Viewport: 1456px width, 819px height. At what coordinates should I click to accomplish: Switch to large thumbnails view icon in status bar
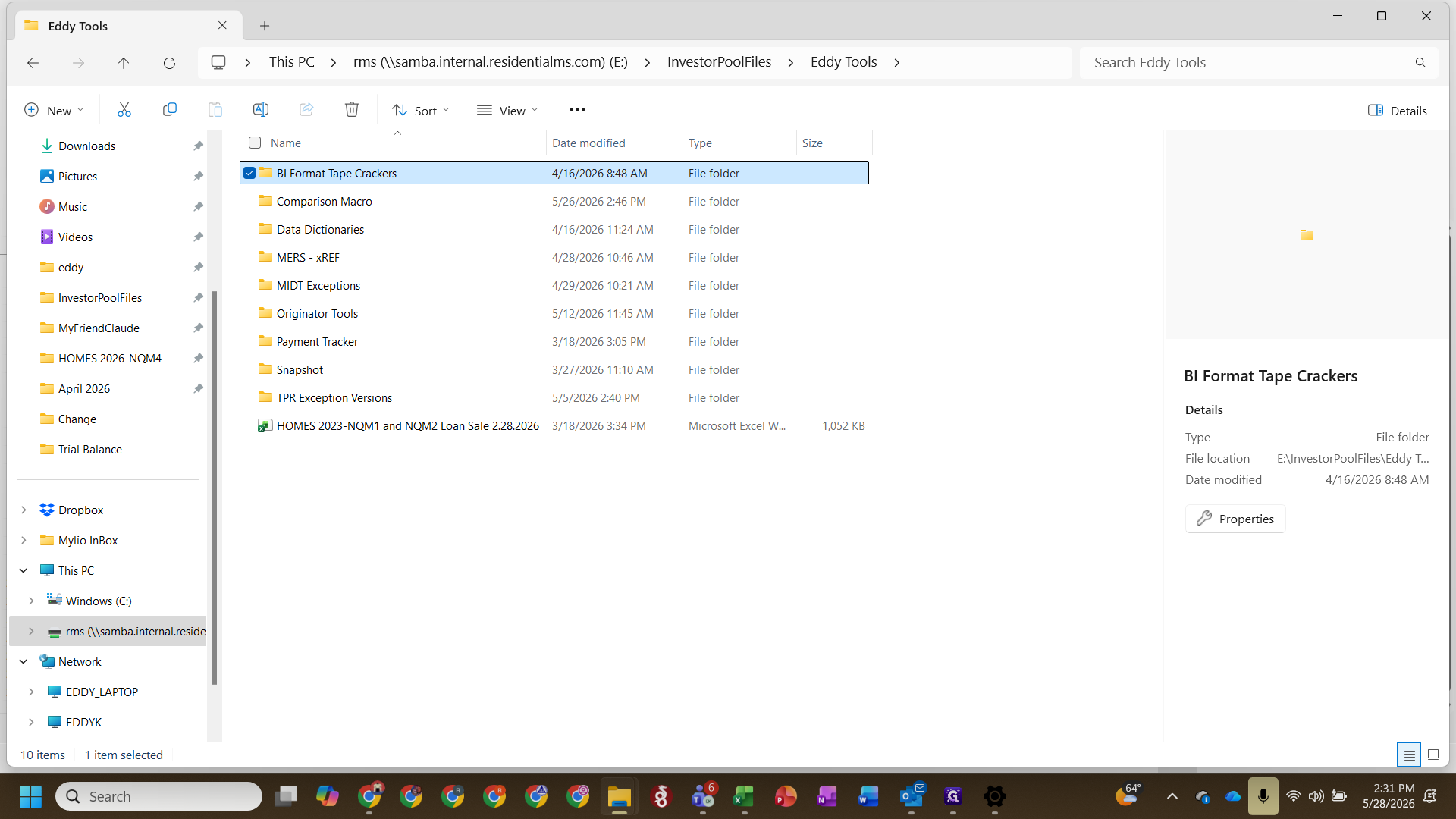click(x=1433, y=755)
